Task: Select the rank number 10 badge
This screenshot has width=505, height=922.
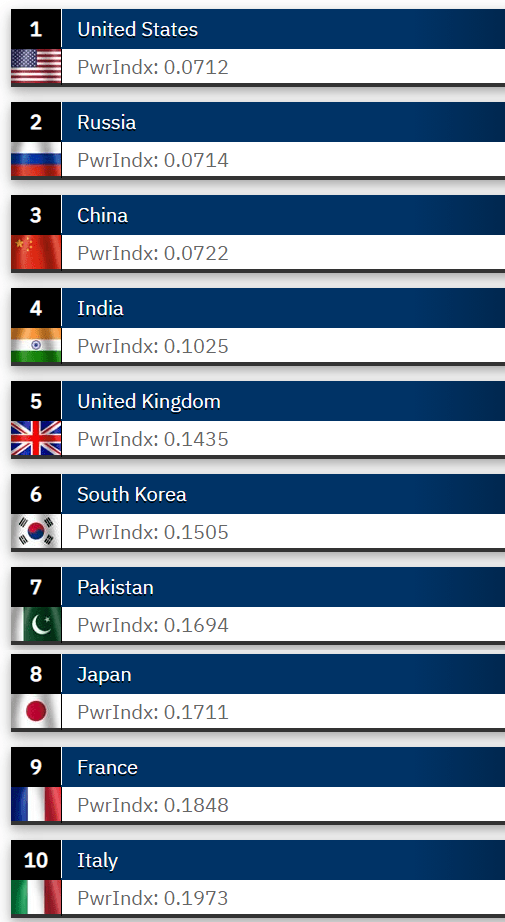Action: point(36,860)
